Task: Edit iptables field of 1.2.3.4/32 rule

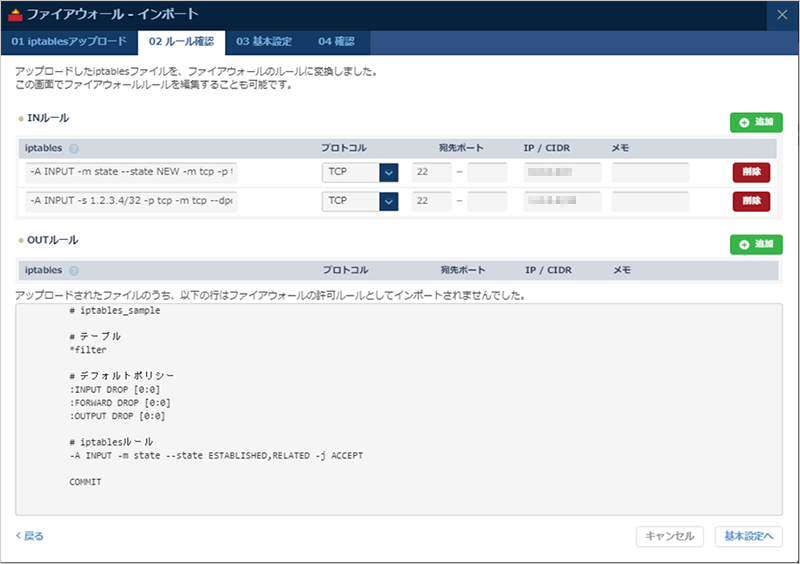Action: point(131,201)
